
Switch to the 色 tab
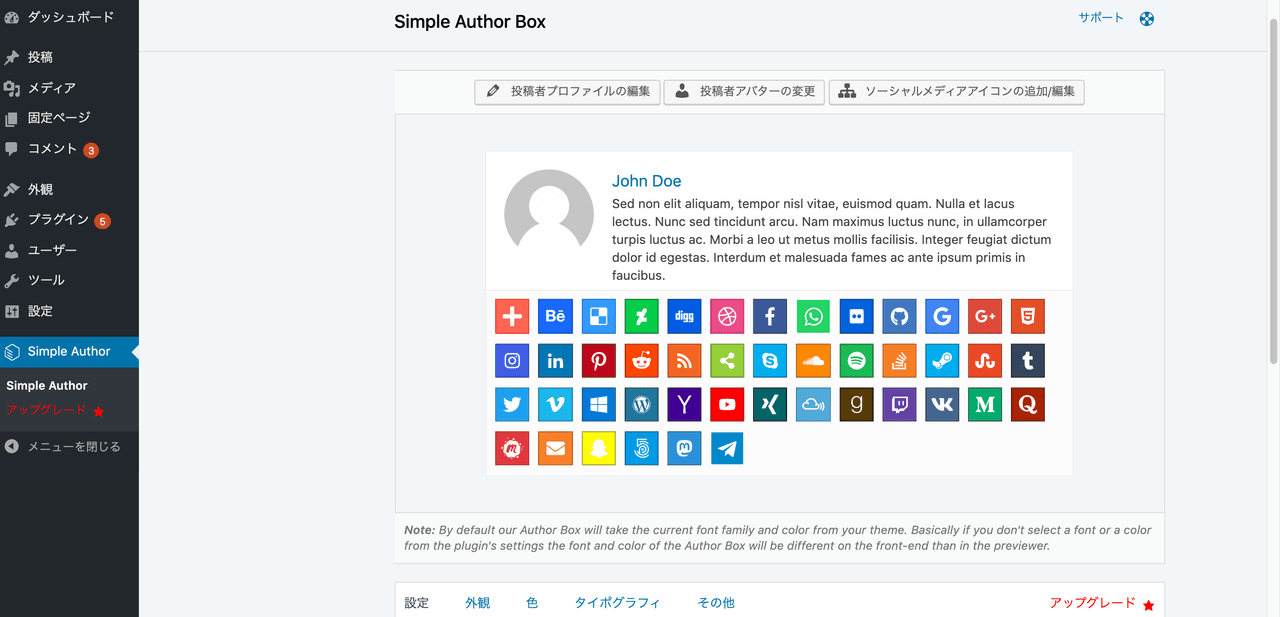coord(532,603)
